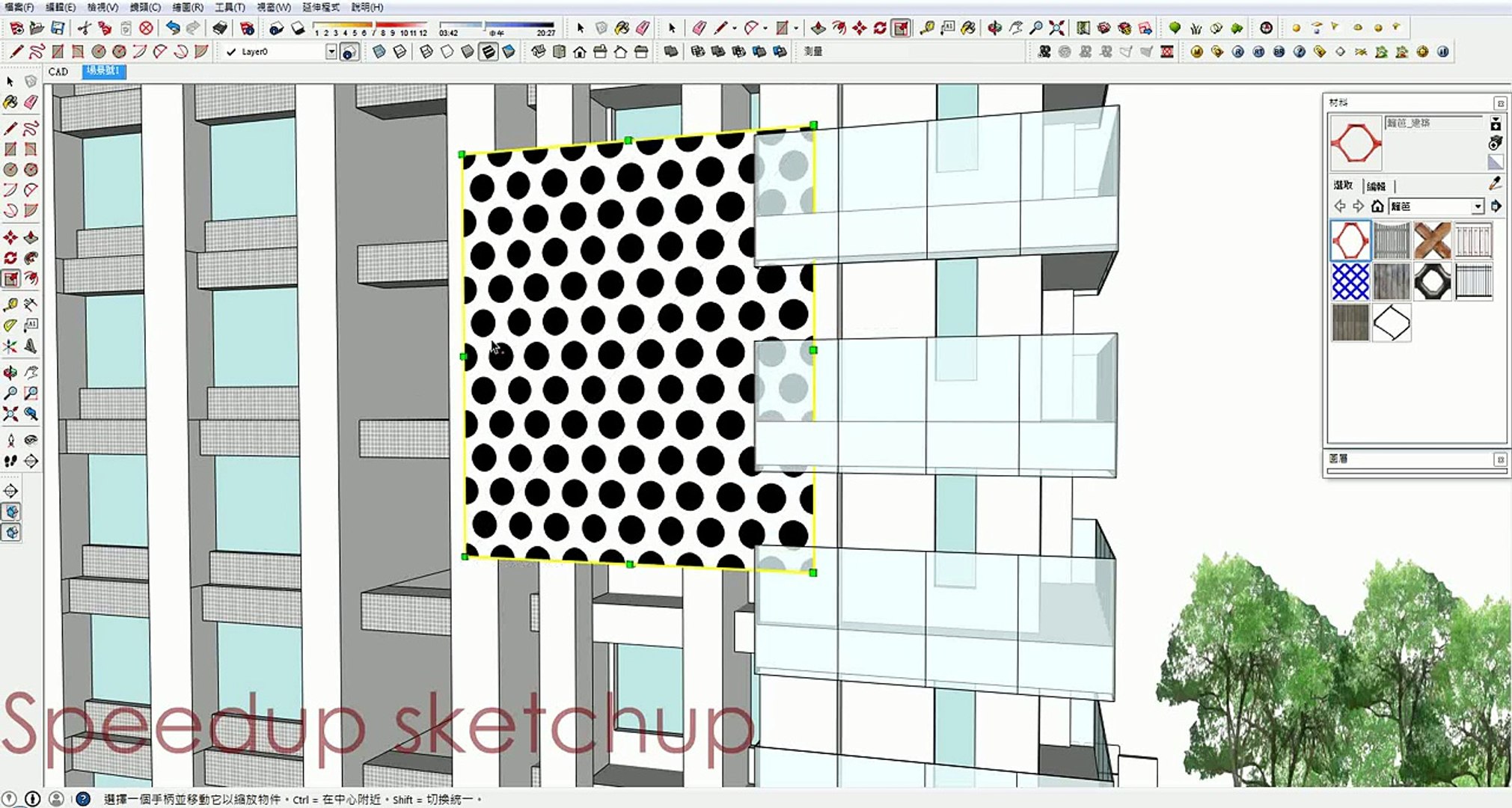The height and width of the screenshot is (808, 1512).
Task: Select the Orbit tool in left toolbar
Action: (x=10, y=373)
